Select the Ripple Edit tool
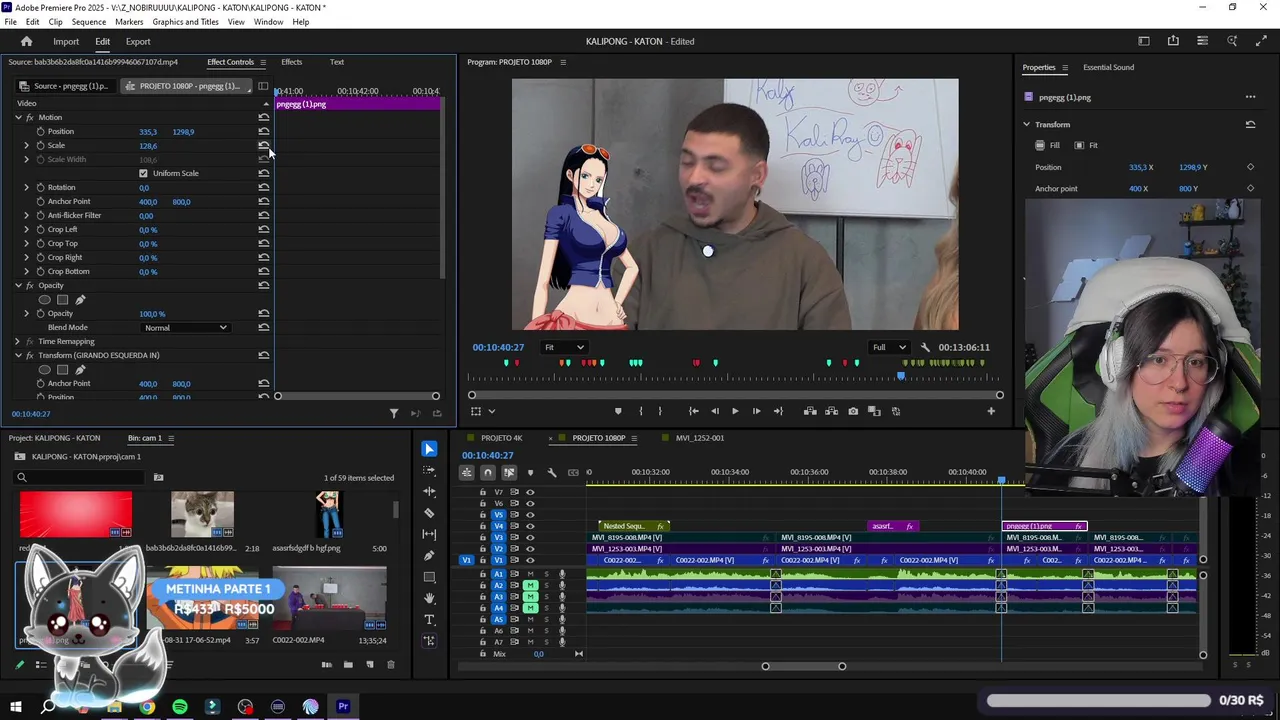The height and width of the screenshot is (720, 1280). click(429, 491)
